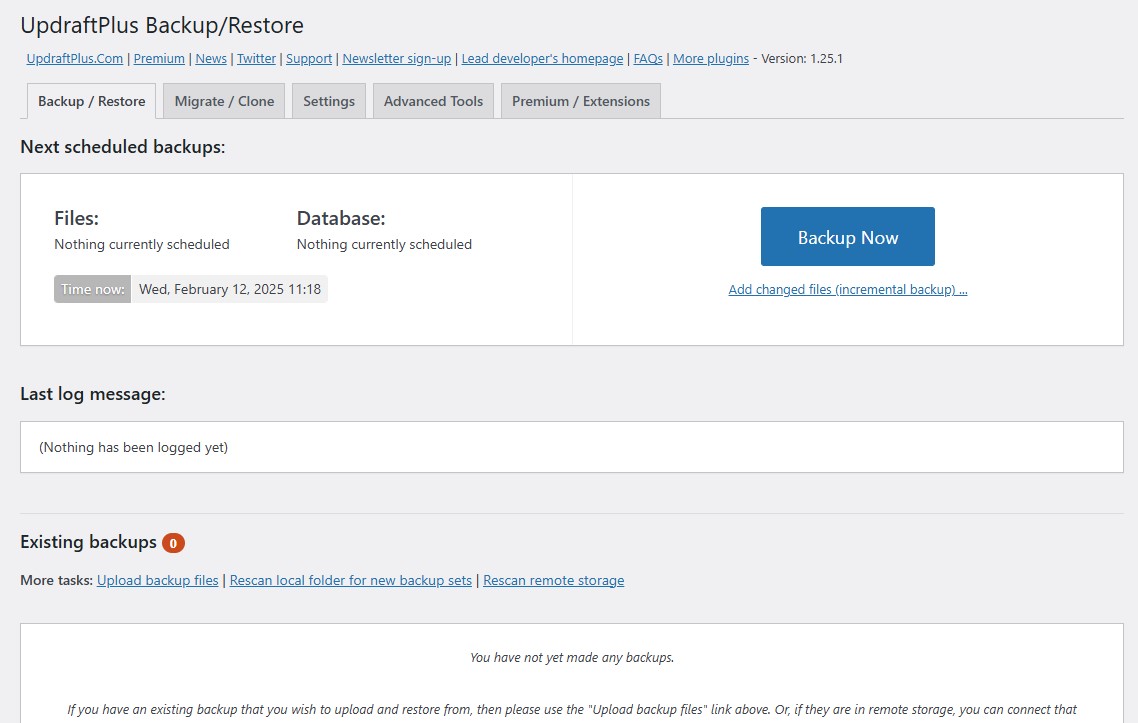The width and height of the screenshot is (1138, 723).
Task: Click 'You have not yet made any backups.' text
Action: pyautogui.click(x=572, y=658)
